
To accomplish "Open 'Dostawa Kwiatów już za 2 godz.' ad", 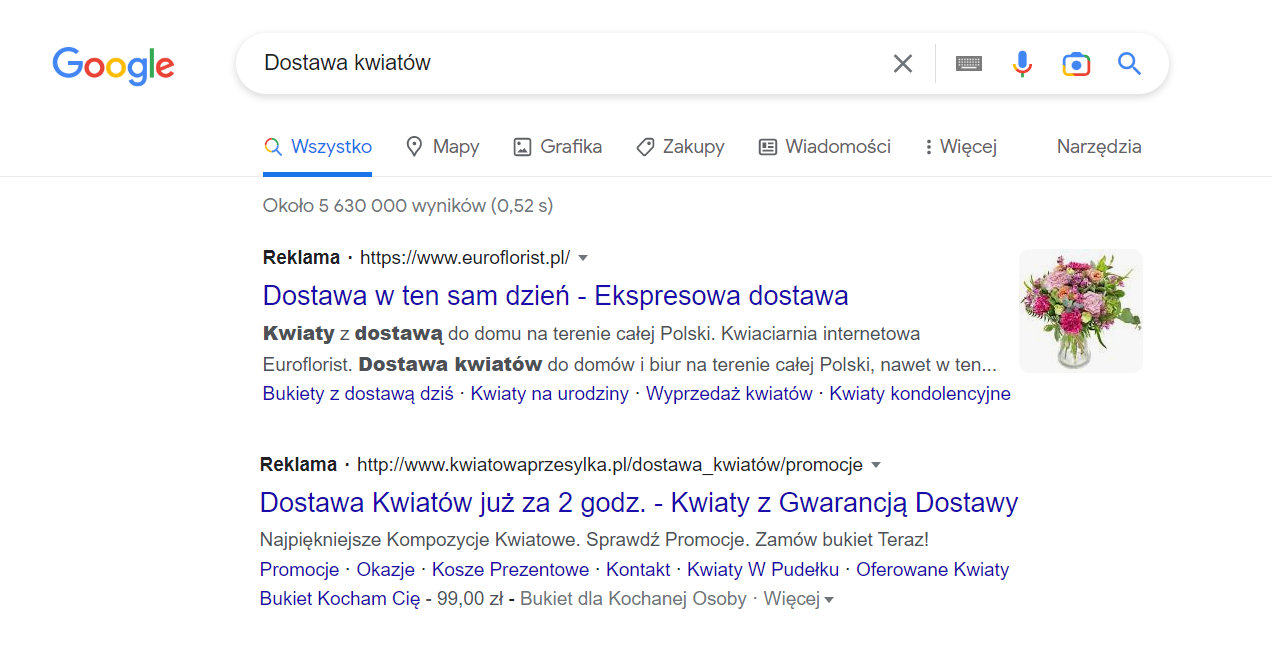I will [x=639, y=502].
